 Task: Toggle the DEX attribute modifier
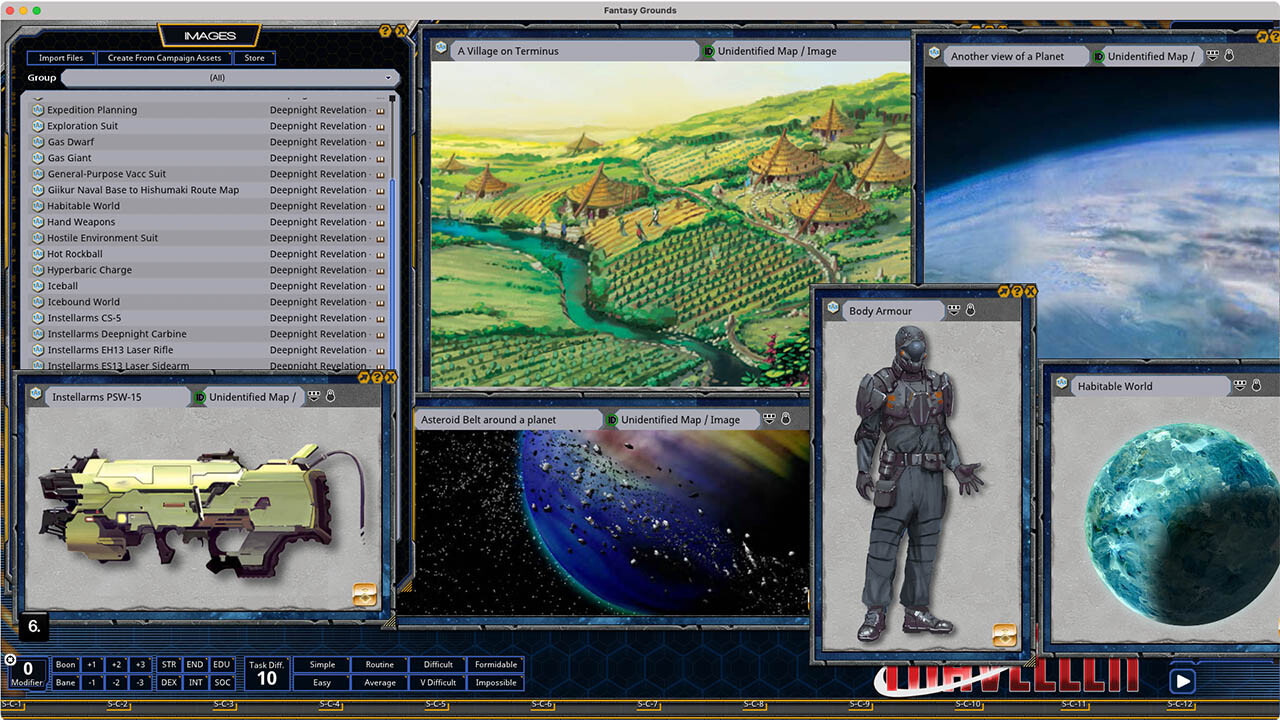pos(168,682)
